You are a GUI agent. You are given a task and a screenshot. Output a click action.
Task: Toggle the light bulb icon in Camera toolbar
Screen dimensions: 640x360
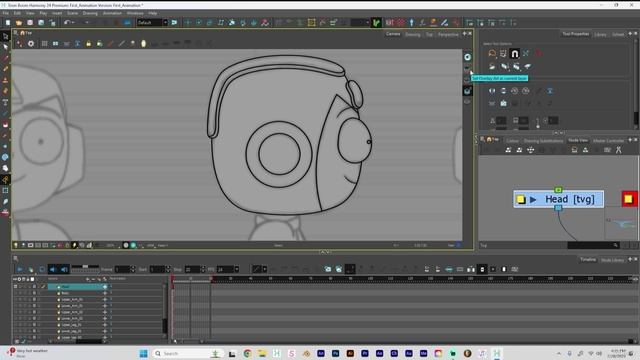click(x=144, y=44)
